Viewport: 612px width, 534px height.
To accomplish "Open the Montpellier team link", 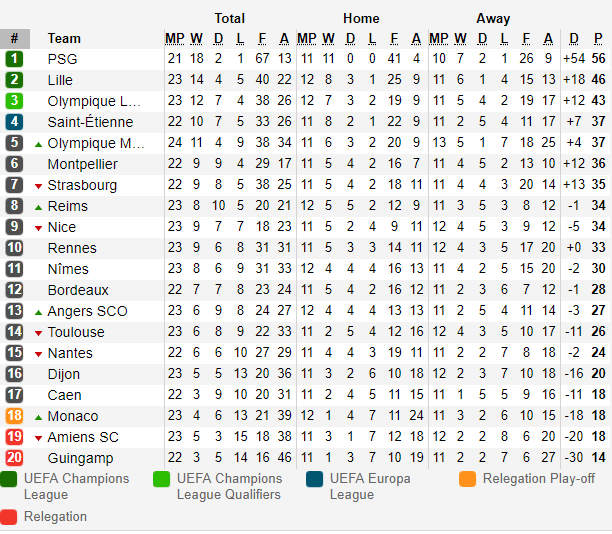I will 82,164.
